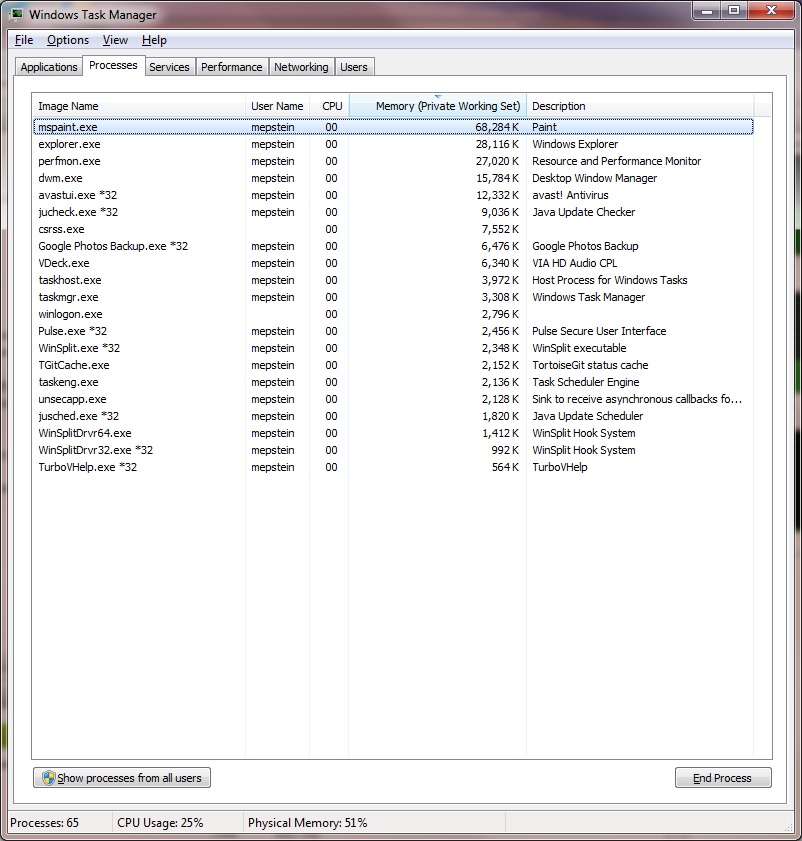Click the Java Update Scheduler description
802x841 pixels.
[587, 416]
